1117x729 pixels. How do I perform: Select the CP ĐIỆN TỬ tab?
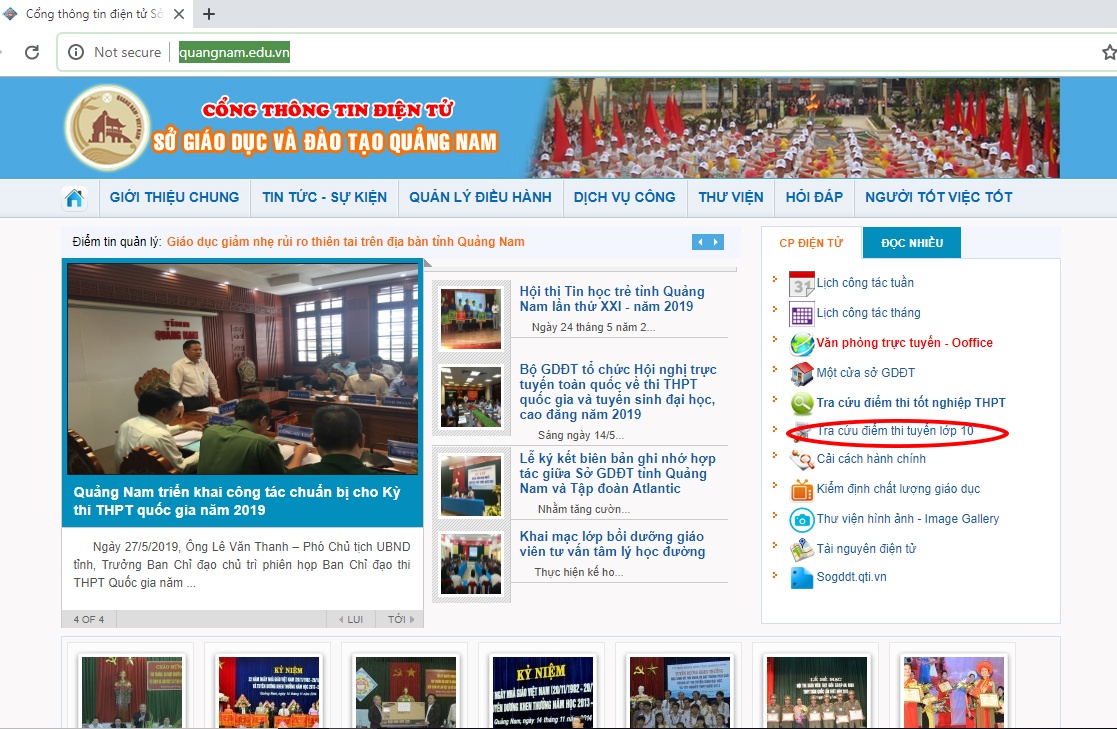click(811, 243)
